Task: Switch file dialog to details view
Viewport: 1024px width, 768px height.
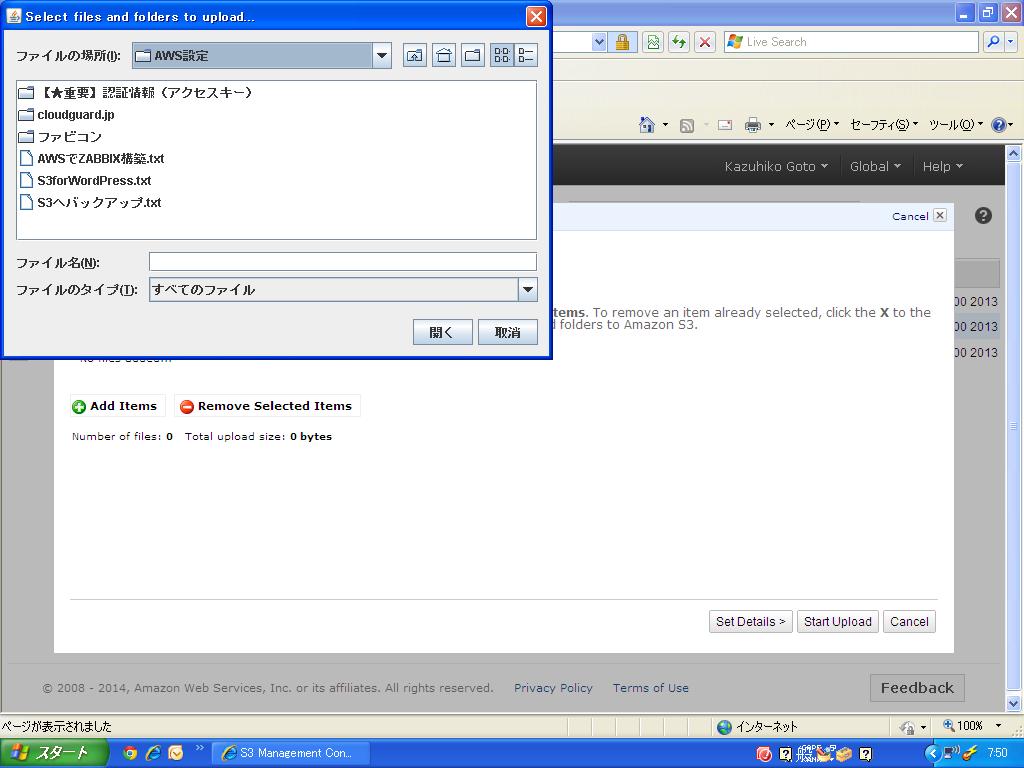Action: click(526, 56)
